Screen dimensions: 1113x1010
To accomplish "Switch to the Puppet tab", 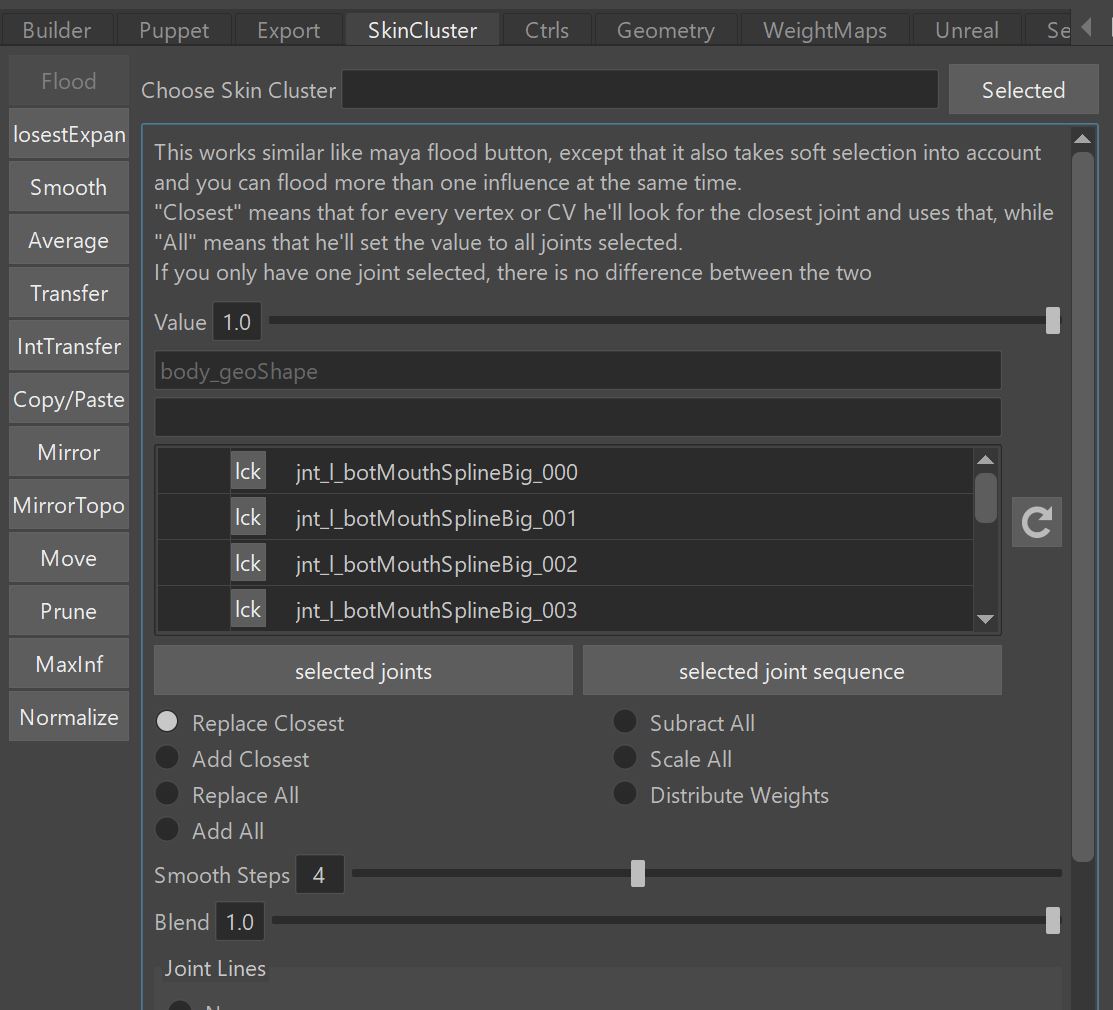I will tap(174, 31).
